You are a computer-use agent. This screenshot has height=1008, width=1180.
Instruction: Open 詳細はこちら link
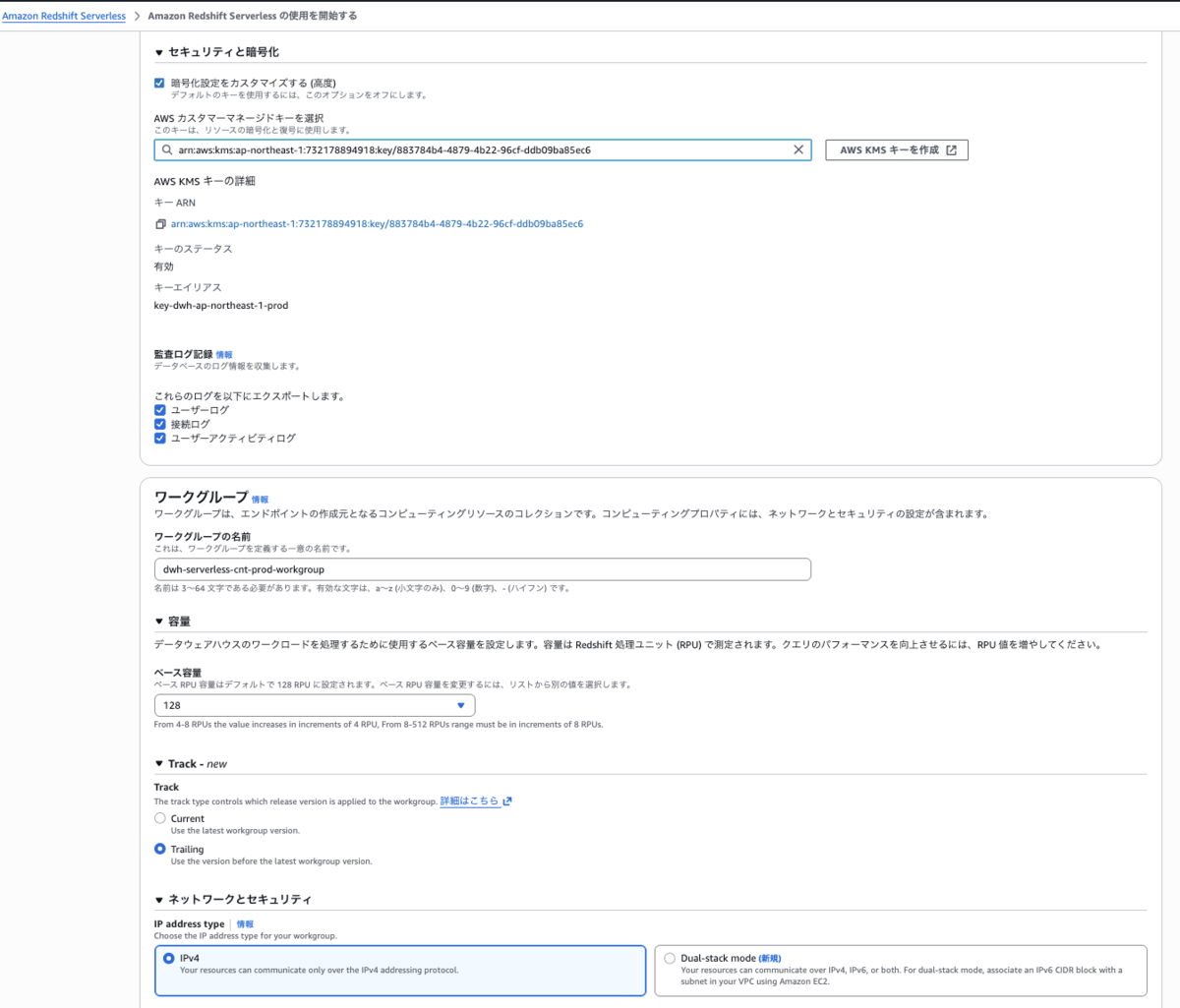(x=469, y=801)
